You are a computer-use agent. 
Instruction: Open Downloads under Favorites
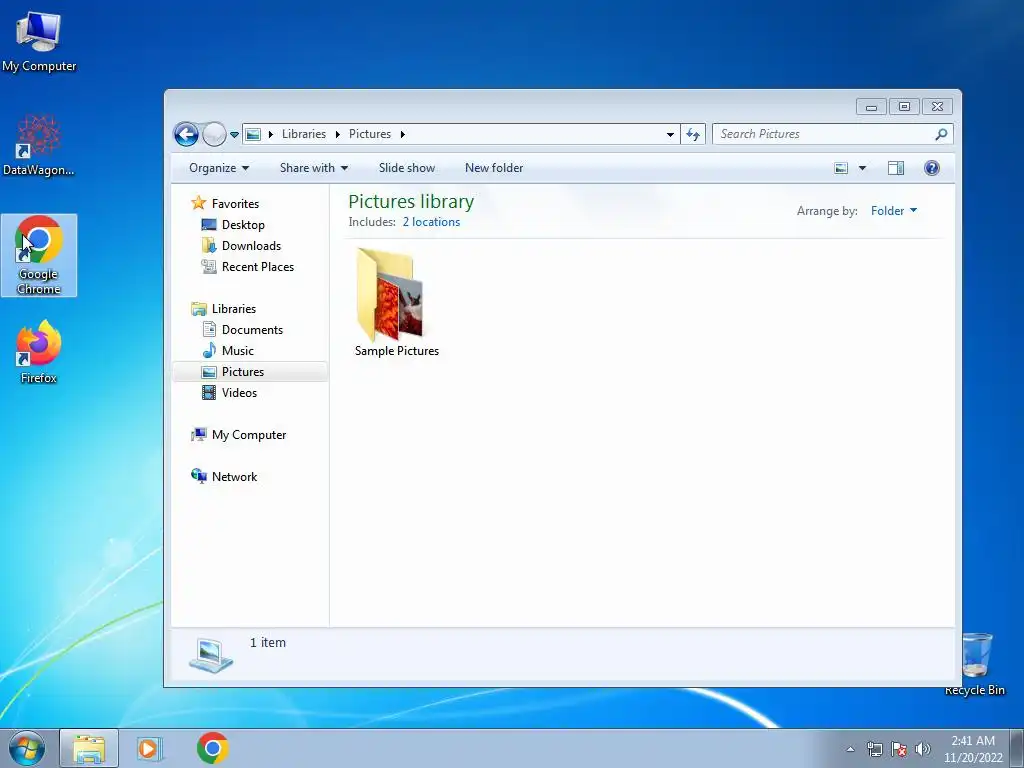pyautogui.click(x=251, y=246)
